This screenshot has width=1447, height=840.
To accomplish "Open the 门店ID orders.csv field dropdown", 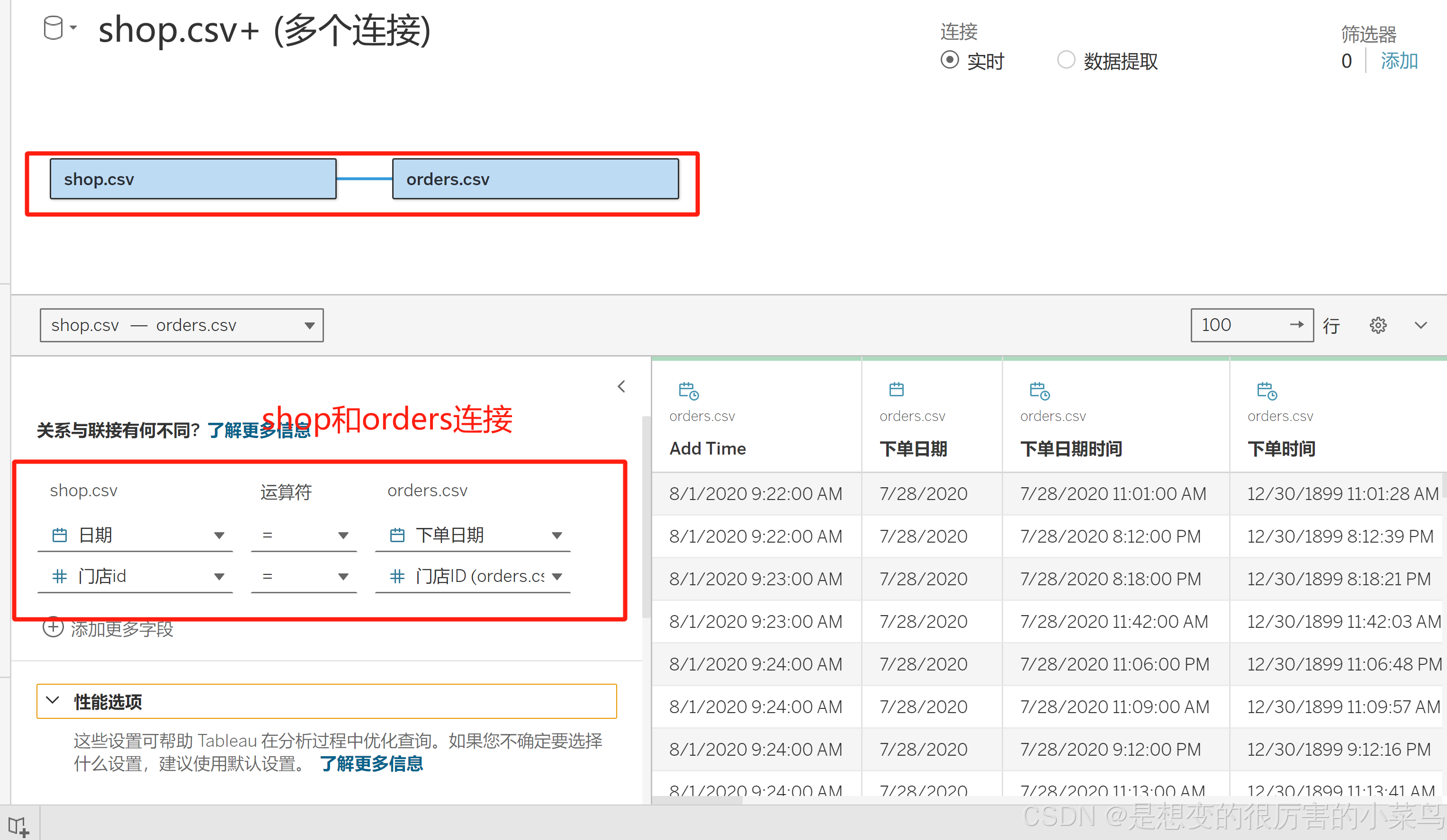I will click(x=557, y=576).
